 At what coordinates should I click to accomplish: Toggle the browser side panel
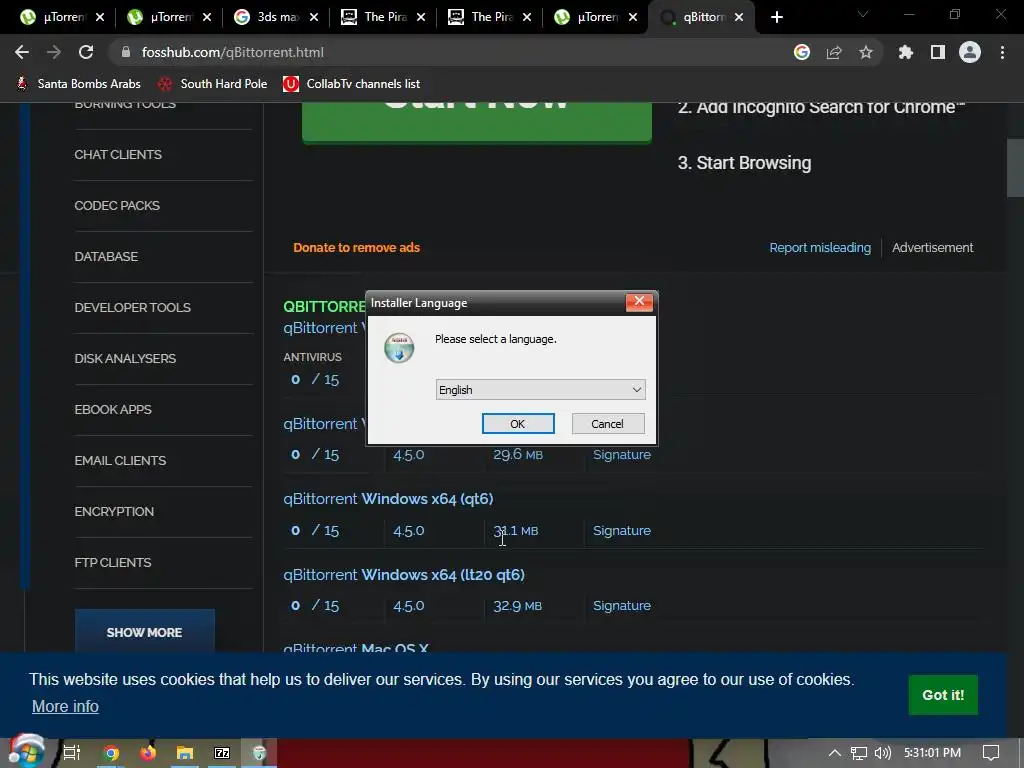[x=938, y=52]
